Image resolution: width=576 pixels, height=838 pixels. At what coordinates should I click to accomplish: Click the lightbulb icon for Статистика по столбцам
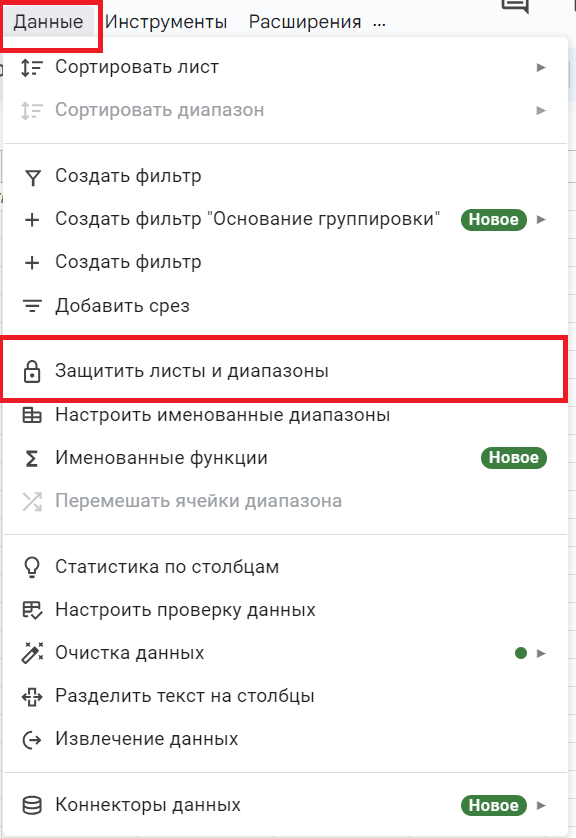click(33, 564)
